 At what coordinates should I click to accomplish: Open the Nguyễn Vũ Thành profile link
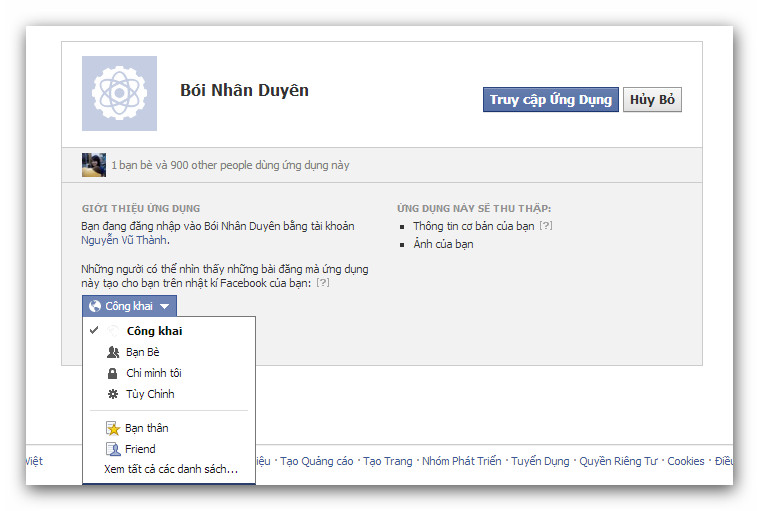(124, 240)
